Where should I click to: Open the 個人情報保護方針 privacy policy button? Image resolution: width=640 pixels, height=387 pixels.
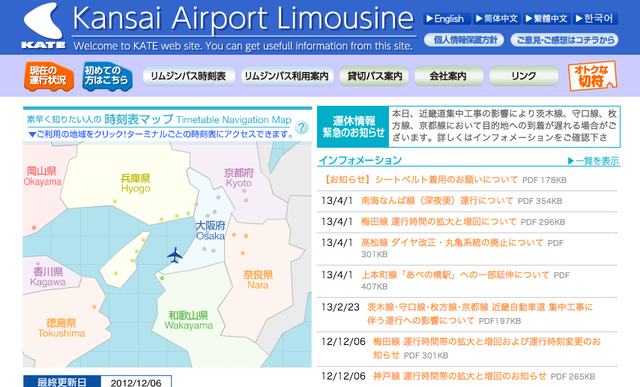pyautogui.click(x=464, y=40)
